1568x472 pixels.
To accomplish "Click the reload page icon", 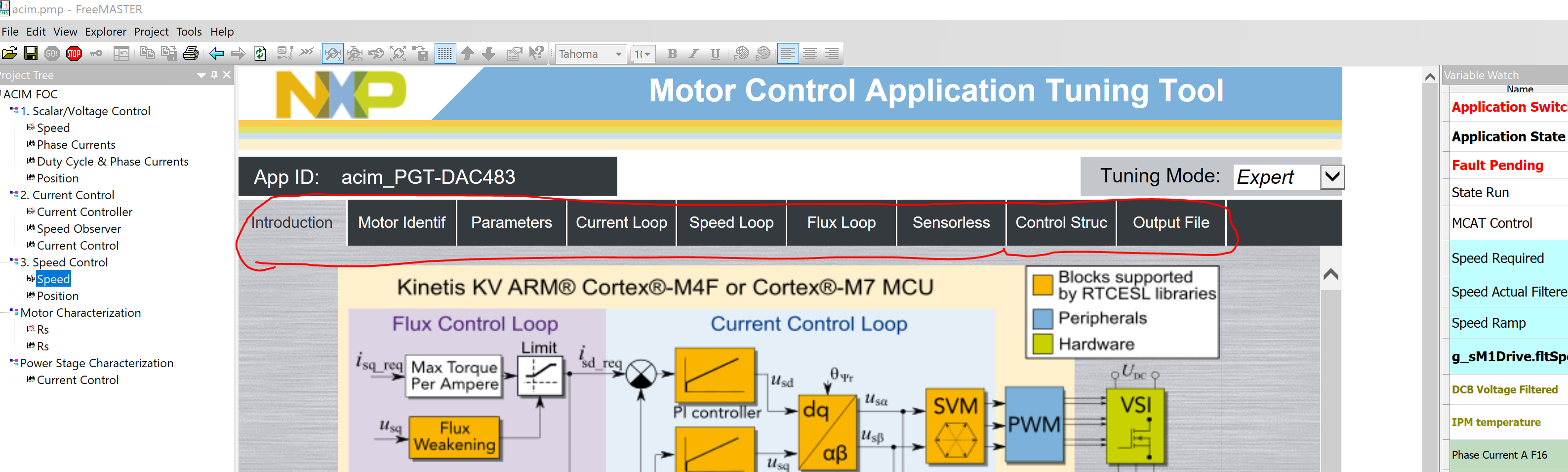I will pos(260,53).
